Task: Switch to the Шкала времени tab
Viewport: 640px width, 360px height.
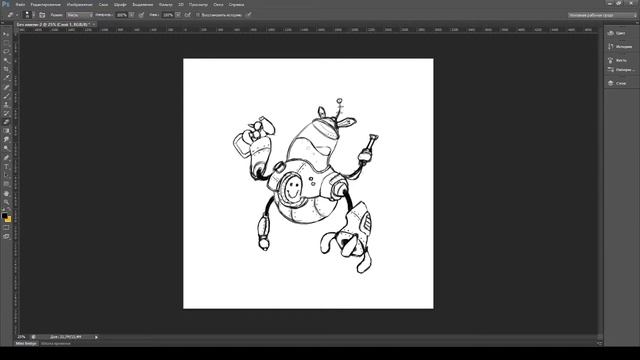Action: coord(56,344)
